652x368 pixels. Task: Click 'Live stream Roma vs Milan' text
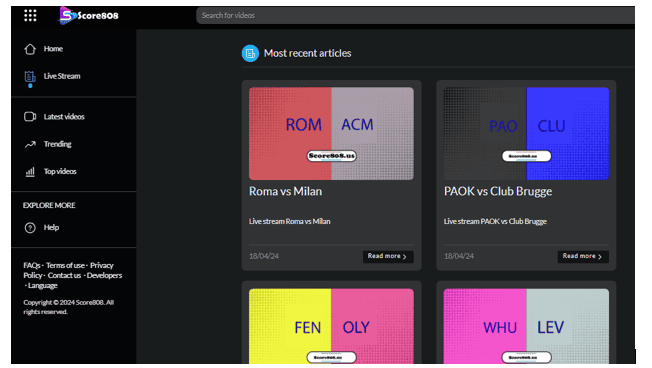tap(290, 221)
